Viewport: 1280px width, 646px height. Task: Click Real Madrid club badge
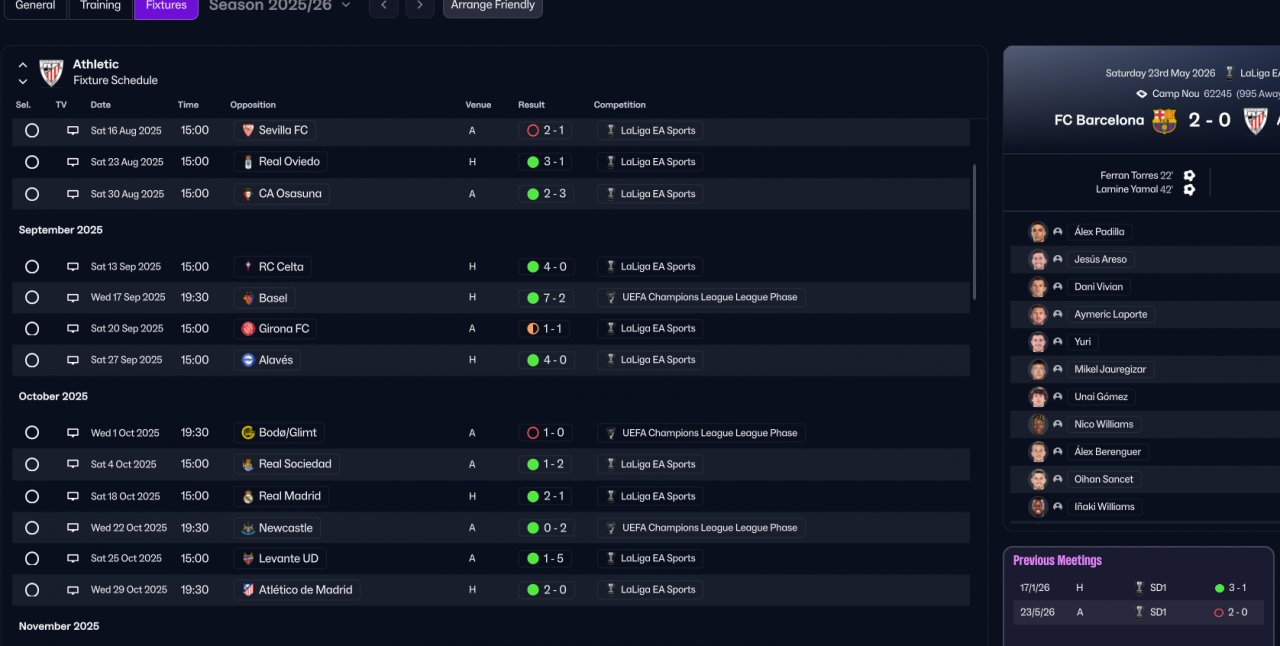click(248, 496)
